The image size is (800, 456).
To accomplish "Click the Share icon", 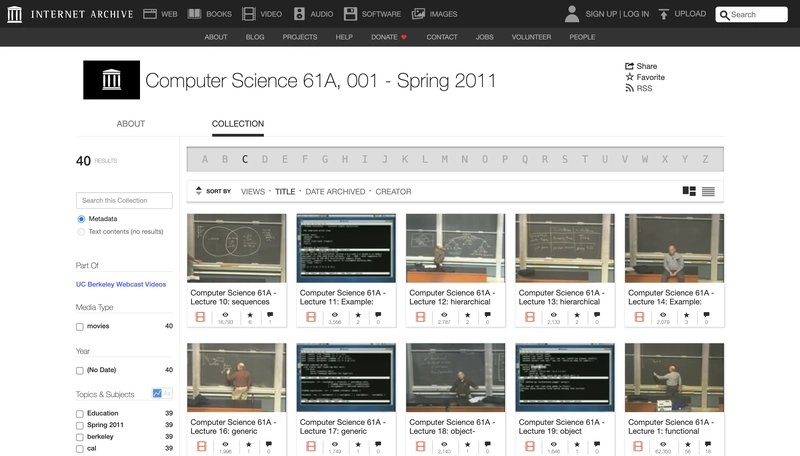I will [629, 66].
